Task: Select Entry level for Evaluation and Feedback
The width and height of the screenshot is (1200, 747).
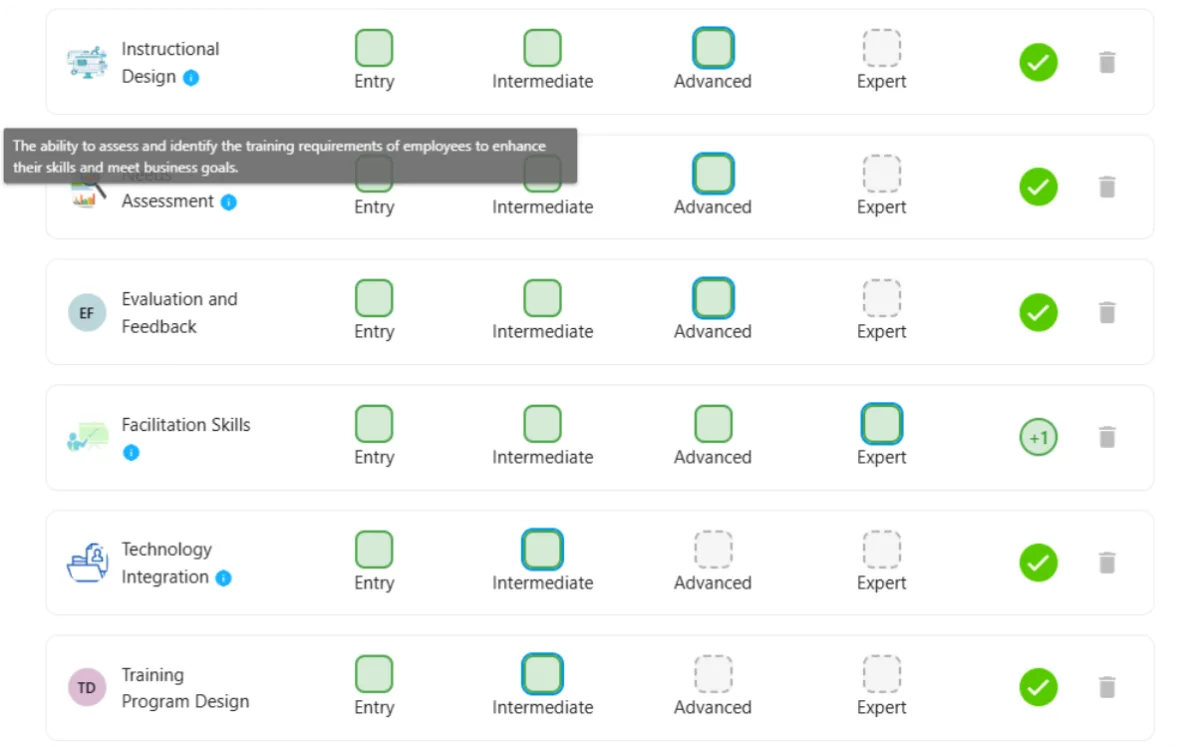Action: (x=374, y=298)
